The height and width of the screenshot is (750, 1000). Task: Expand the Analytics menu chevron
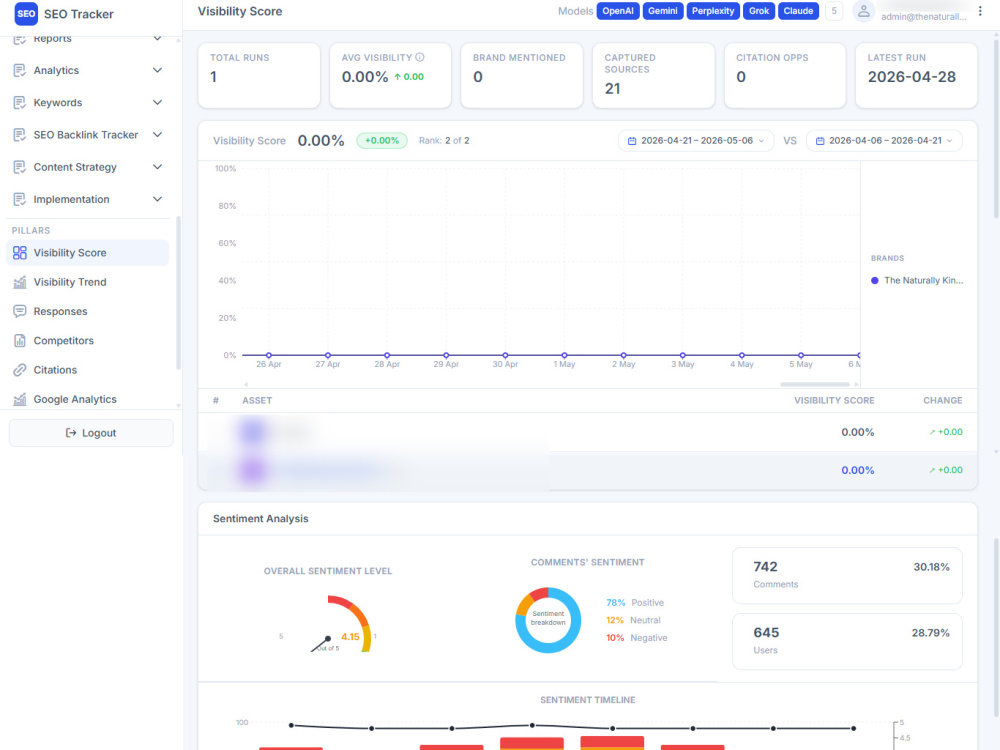[x=158, y=70]
